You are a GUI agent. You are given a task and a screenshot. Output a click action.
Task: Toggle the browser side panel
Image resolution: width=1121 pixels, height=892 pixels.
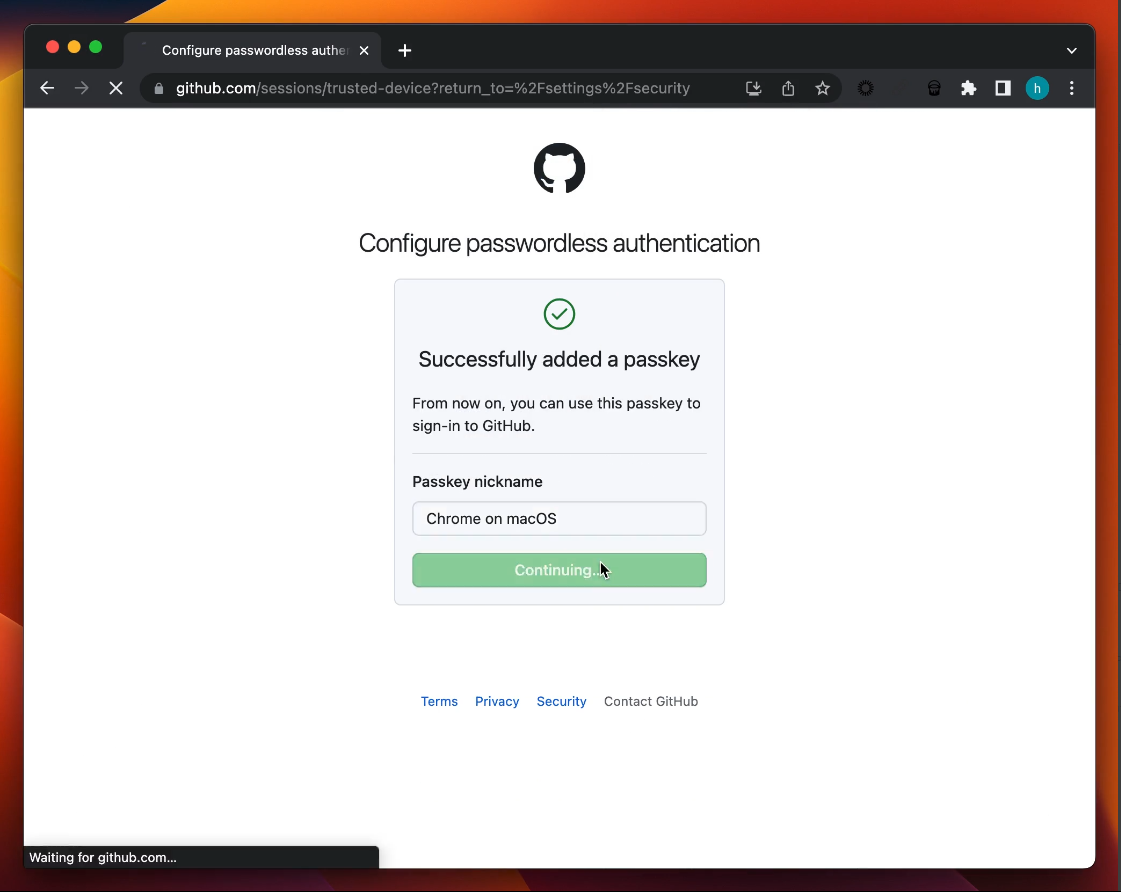click(1003, 88)
